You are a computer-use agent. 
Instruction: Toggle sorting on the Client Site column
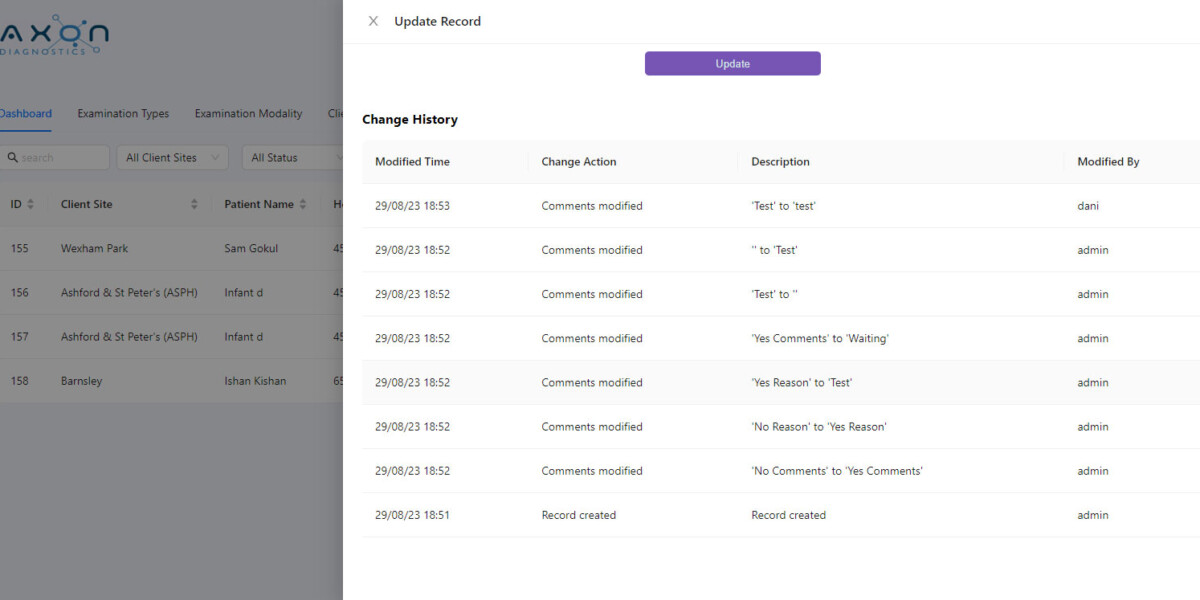pyautogui.click(x=195, y=203)
